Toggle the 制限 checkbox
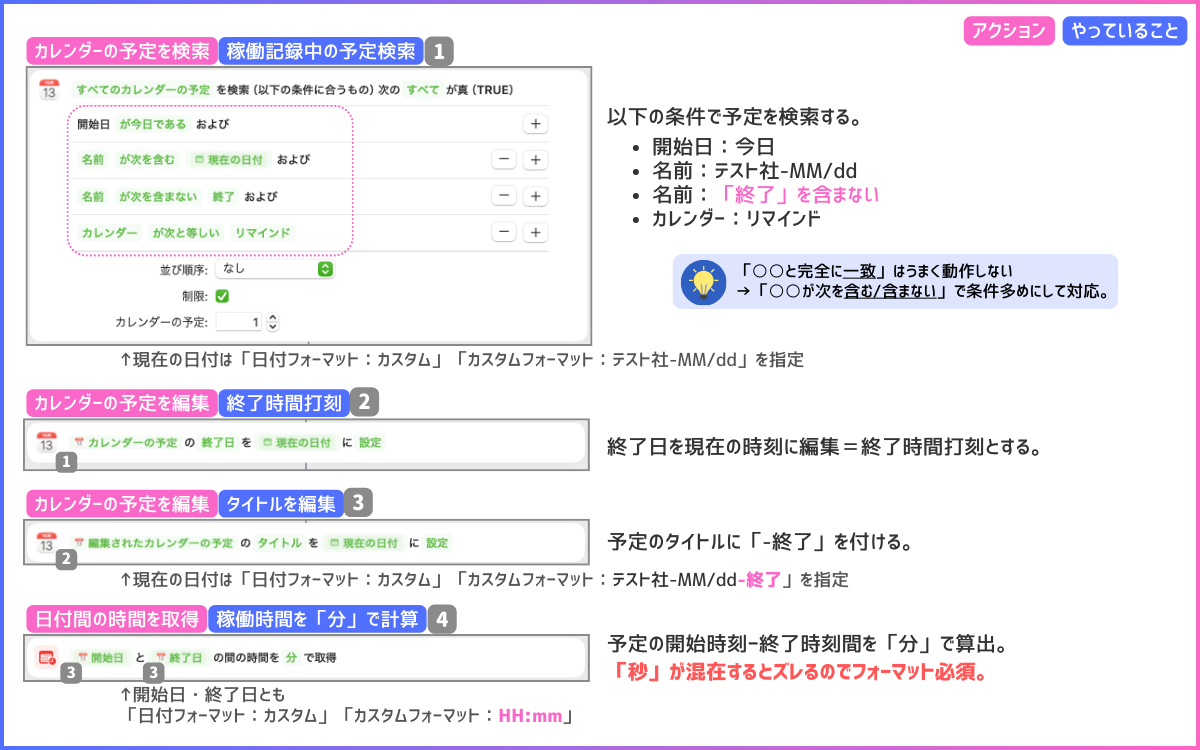1200x750 pixels. tap(222, 296)
